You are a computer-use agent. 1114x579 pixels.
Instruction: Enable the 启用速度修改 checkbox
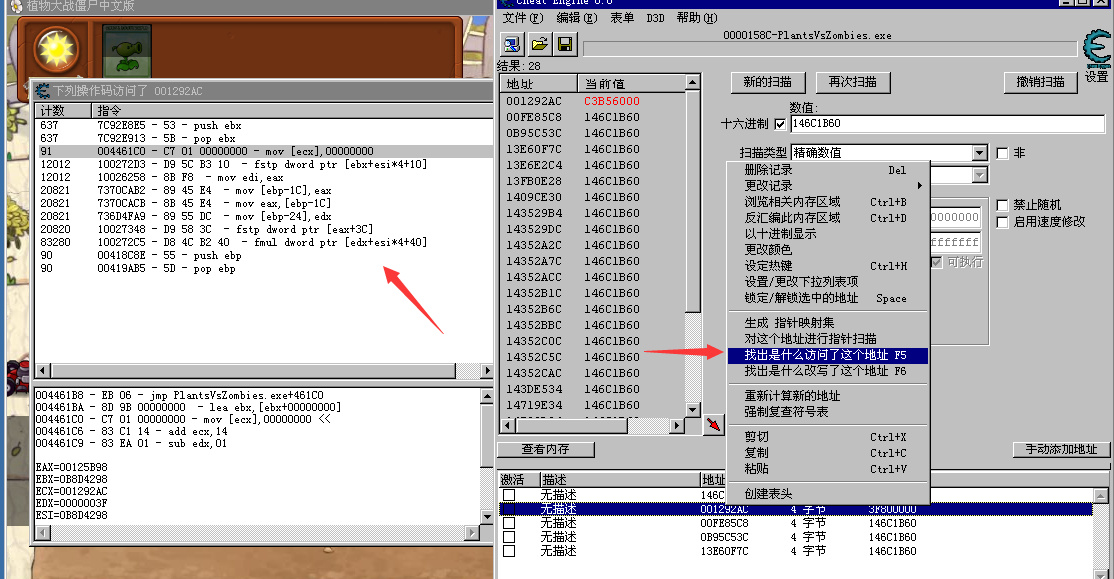(x=1002, y=222)
